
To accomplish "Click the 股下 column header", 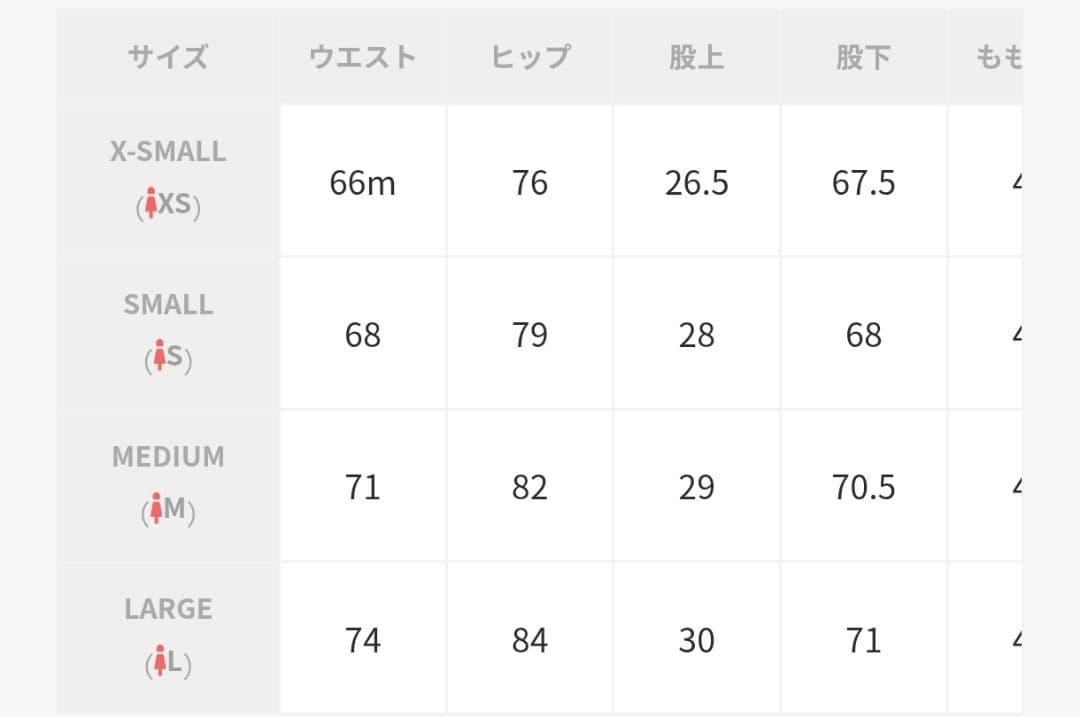I will click(863, 57).
